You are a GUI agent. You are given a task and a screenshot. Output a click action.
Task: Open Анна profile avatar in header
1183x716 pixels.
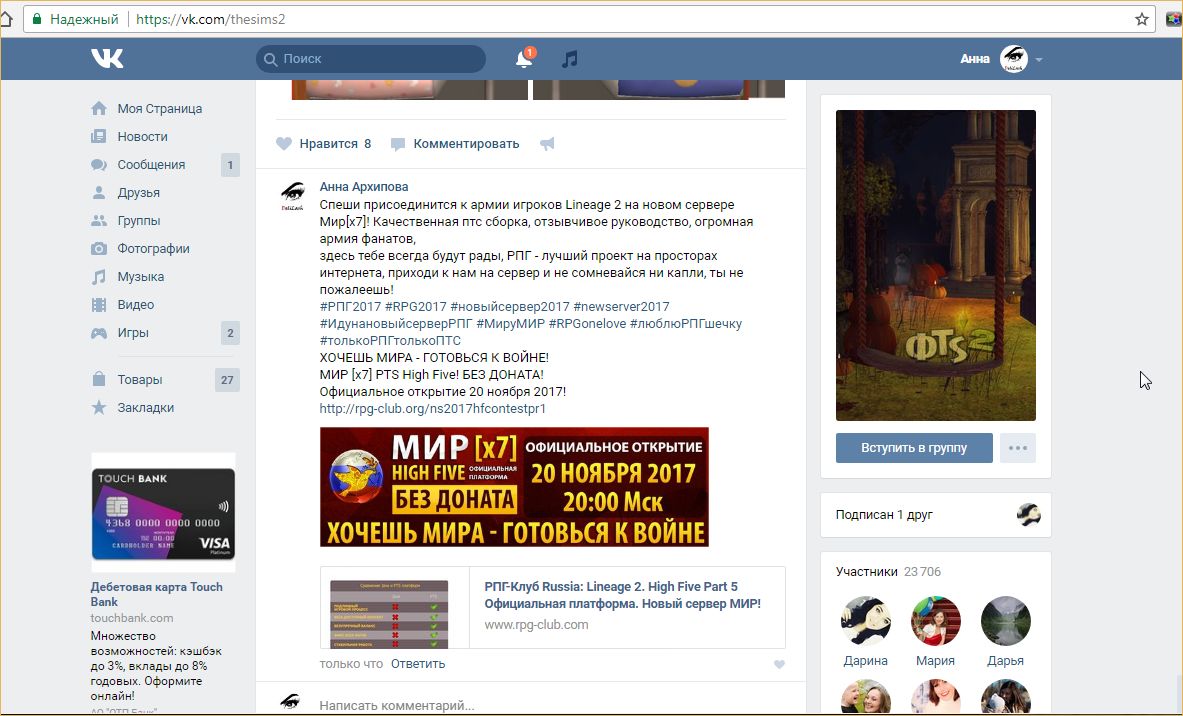[x=1013, y=59]
